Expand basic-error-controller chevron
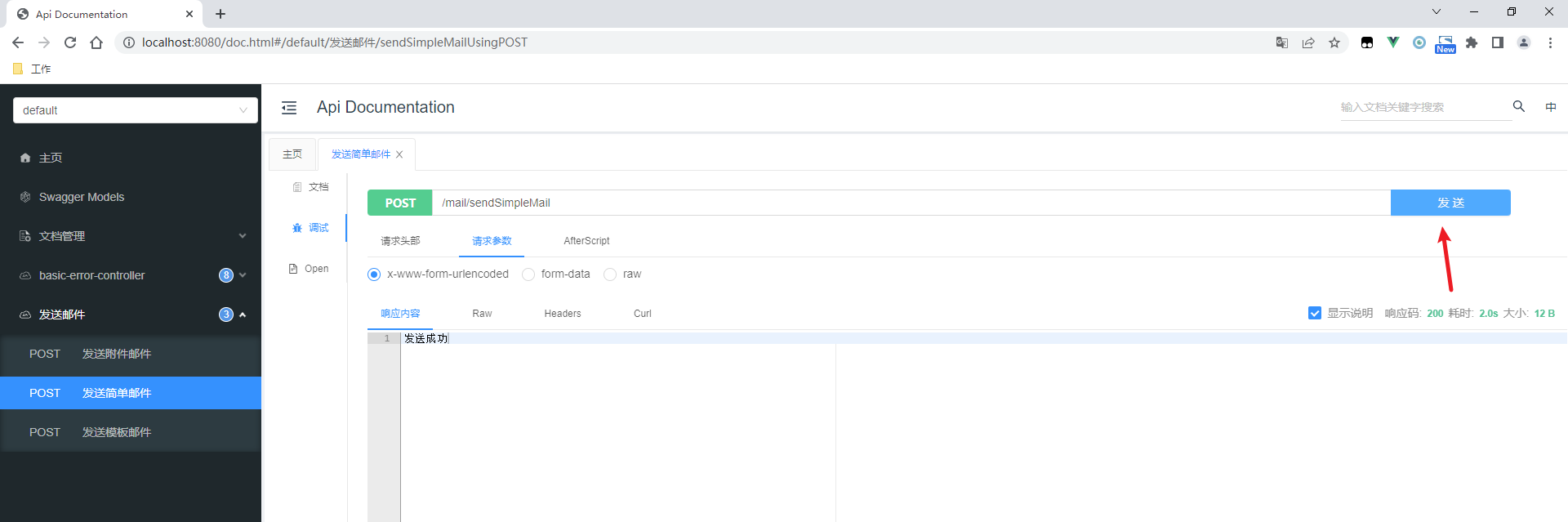Image resolution: width=1568 pixels, height=522 pixels. tap(243, 275)
